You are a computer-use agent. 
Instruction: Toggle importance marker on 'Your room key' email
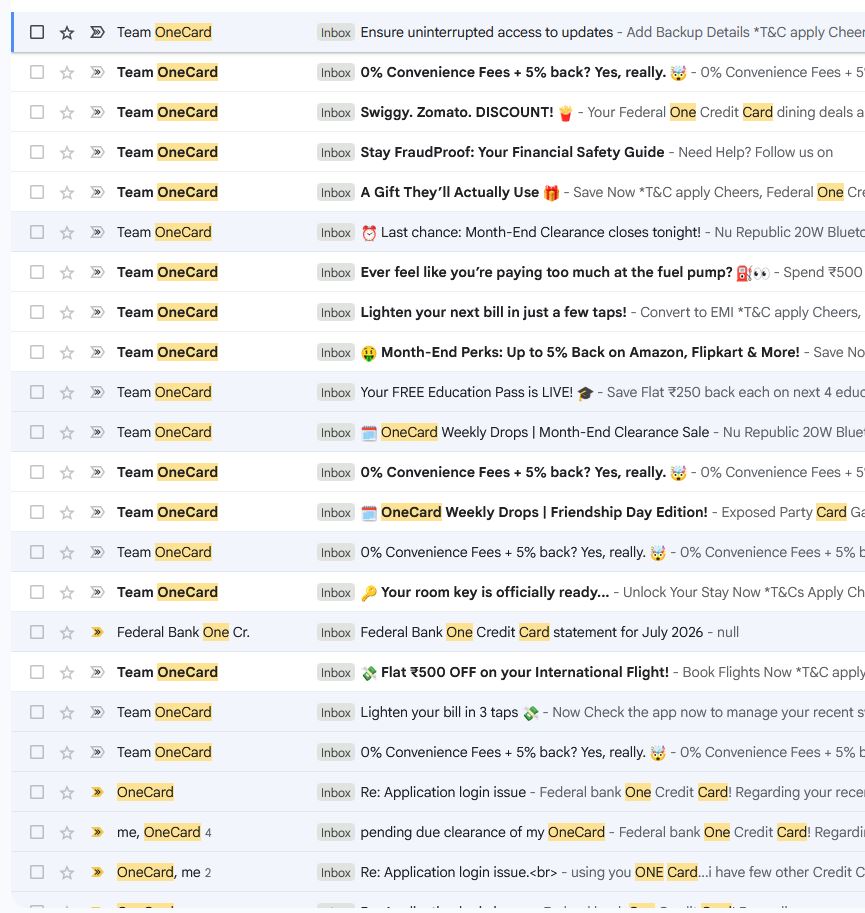(97, 592)
